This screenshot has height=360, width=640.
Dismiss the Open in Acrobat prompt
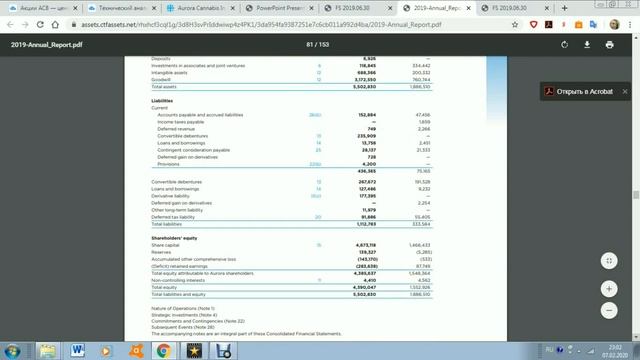click(625, 91)
